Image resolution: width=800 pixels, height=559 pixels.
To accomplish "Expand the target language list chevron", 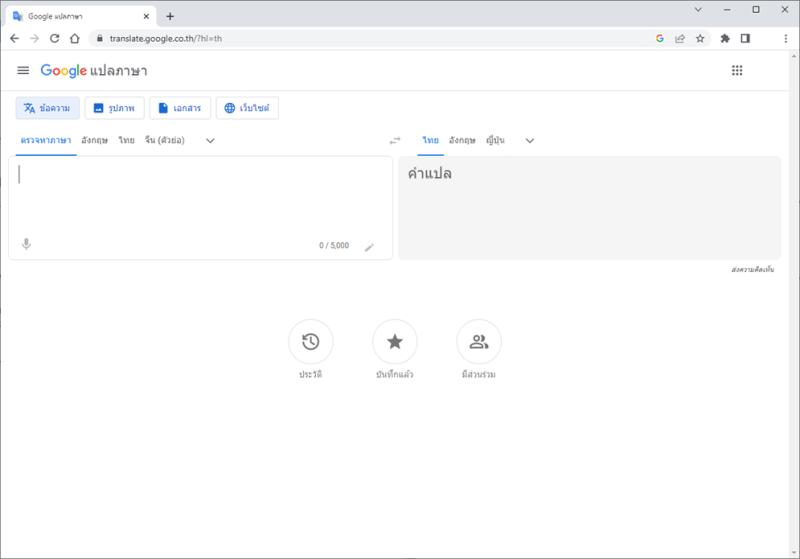I will (x=530, y=141).
